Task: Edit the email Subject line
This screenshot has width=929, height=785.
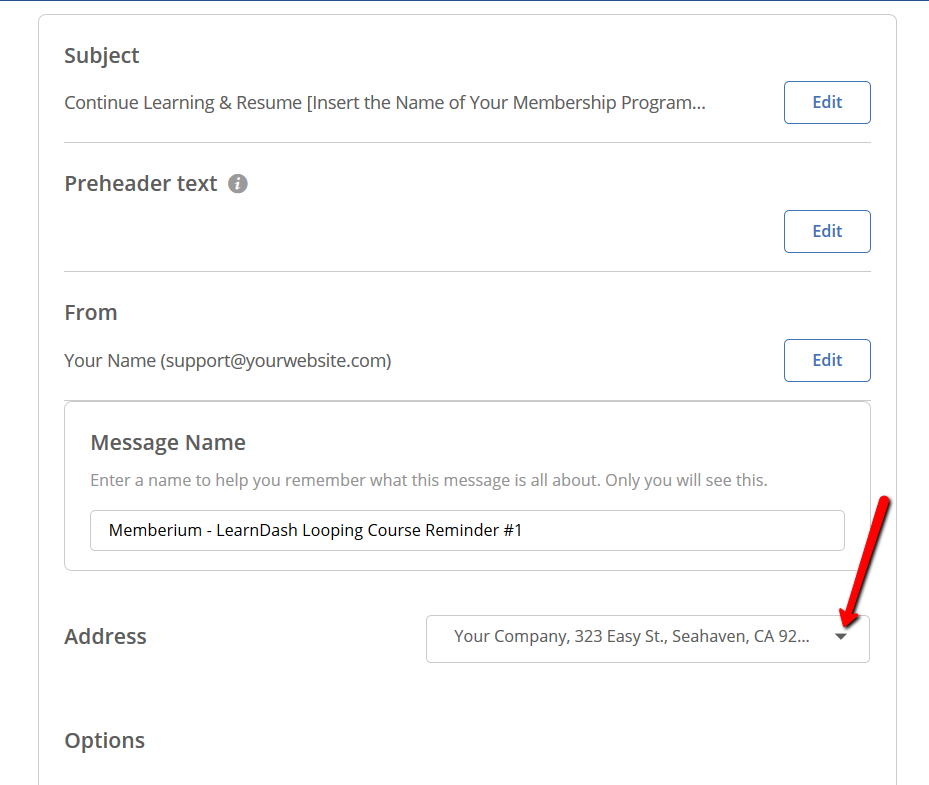Action: point(827,102)
